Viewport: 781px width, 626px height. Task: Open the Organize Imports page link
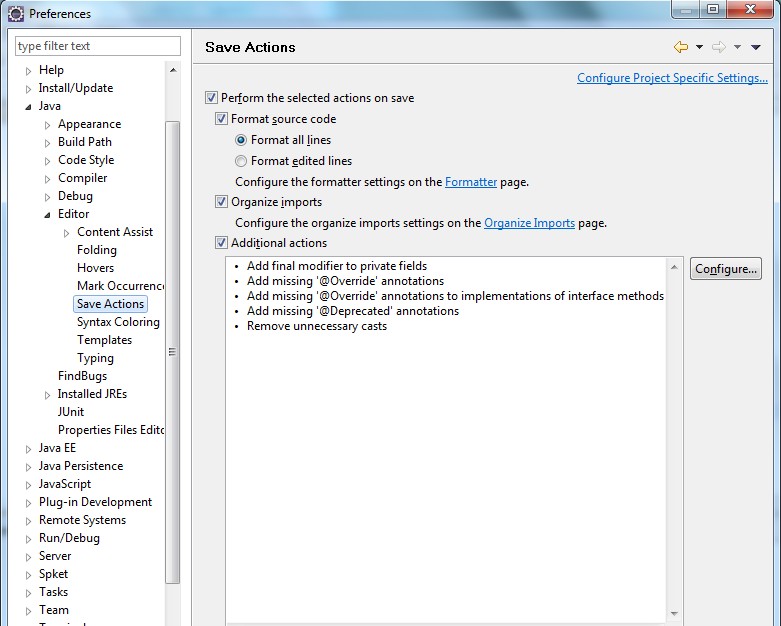coord(529,223)
